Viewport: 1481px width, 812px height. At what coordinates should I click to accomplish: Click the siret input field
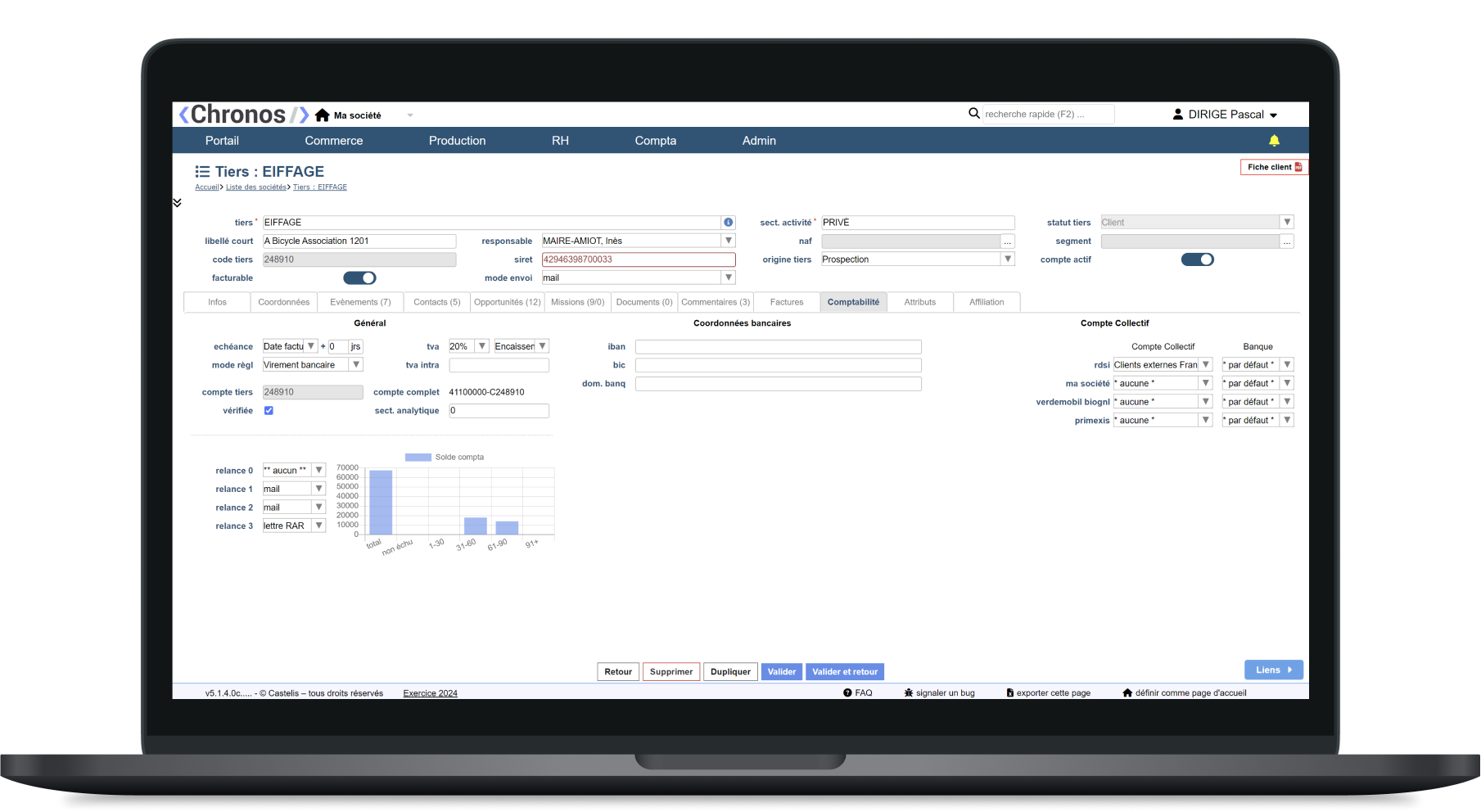639,259
